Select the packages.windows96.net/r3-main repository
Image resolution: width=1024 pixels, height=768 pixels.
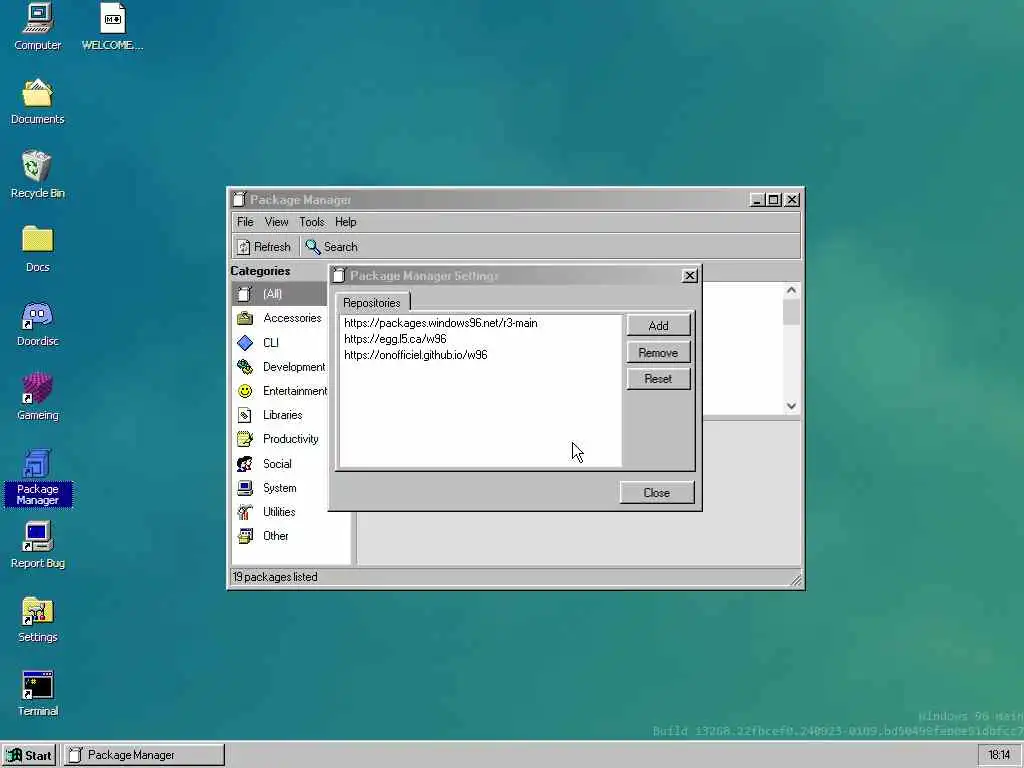480,323
